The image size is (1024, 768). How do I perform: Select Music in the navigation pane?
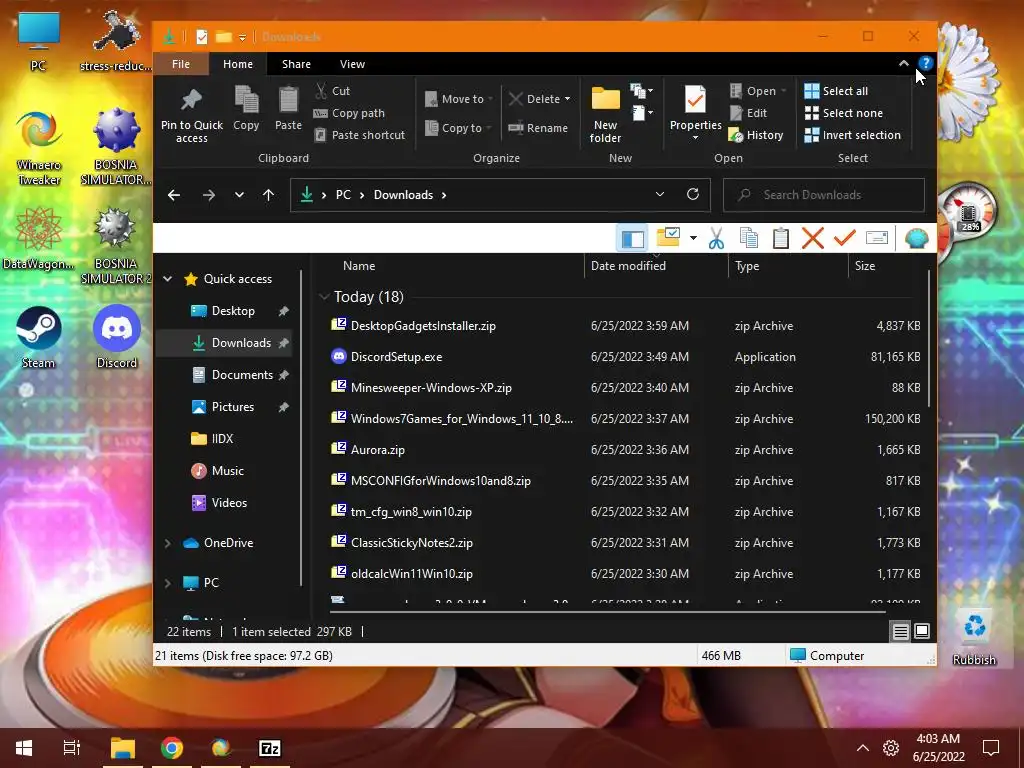223,471
